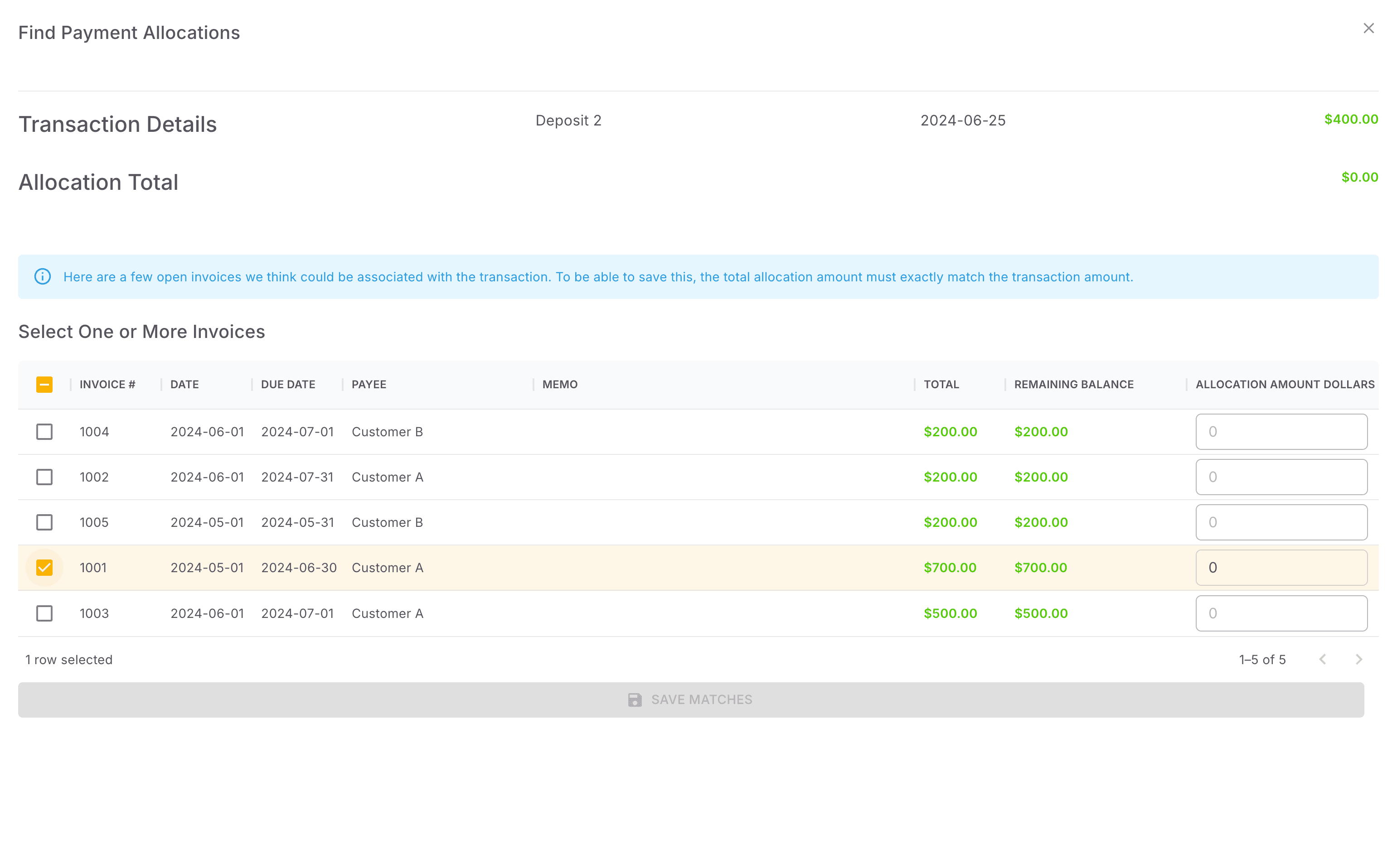The width and height of the screenshot is (1397, 868).
Task: Sort by the DUE DATE column header
Action: [288, 384]
